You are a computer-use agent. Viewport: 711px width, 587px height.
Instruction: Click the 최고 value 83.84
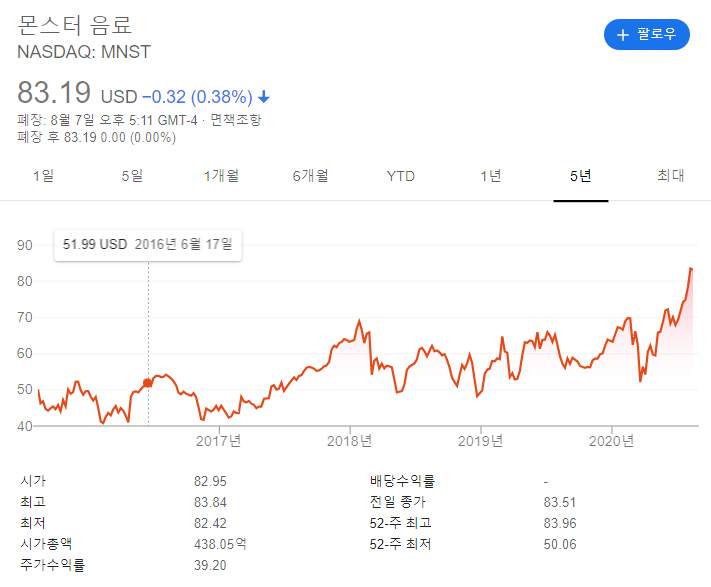click(x=210, y=502)
